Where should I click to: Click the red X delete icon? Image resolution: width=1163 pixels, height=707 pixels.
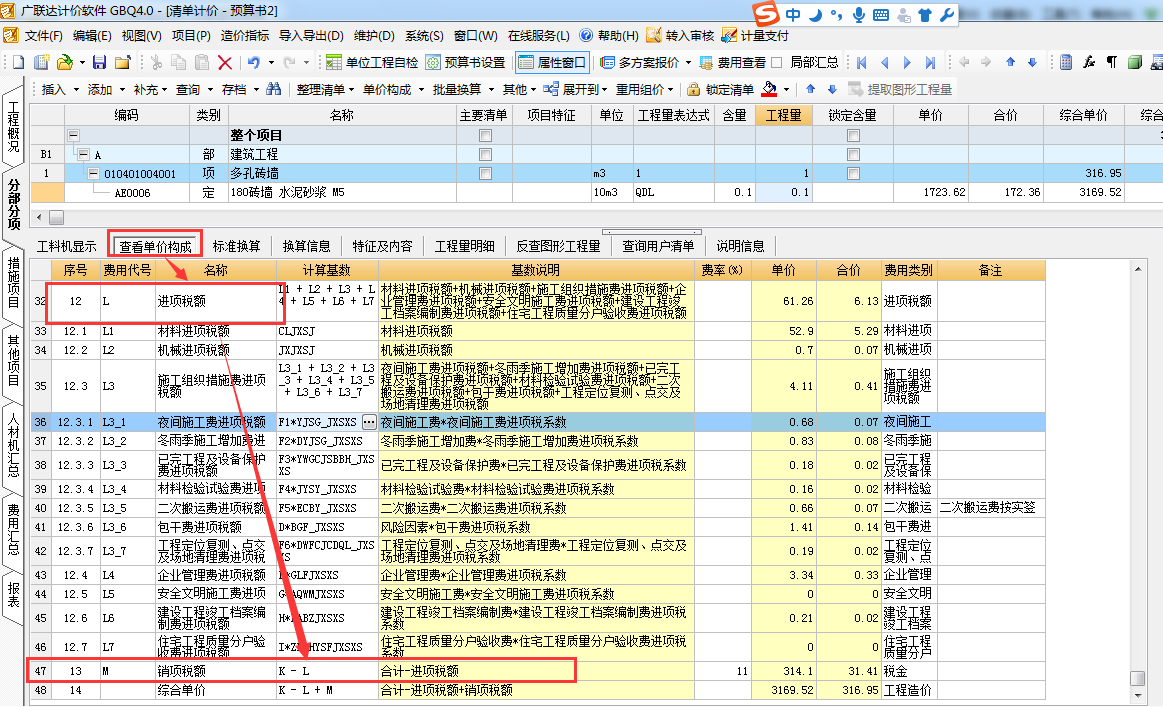[225, 63]
